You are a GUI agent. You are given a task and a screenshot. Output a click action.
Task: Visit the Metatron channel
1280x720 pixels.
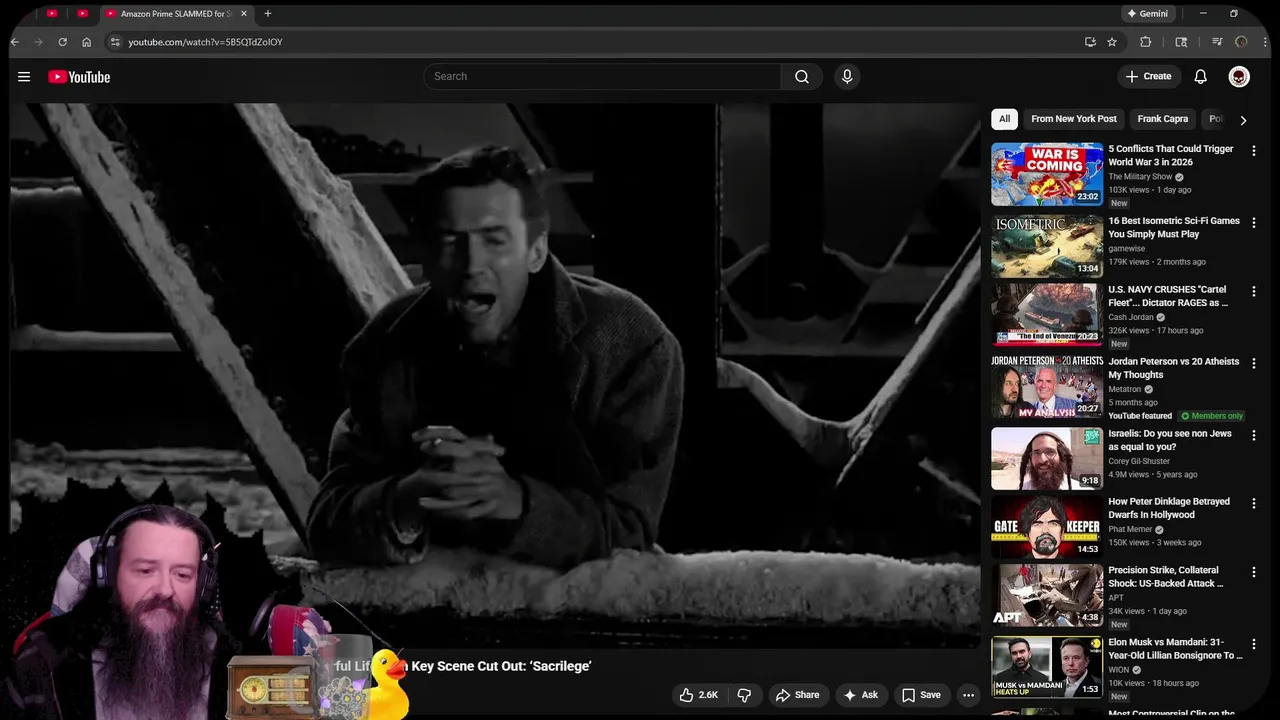pos(1125,389)
